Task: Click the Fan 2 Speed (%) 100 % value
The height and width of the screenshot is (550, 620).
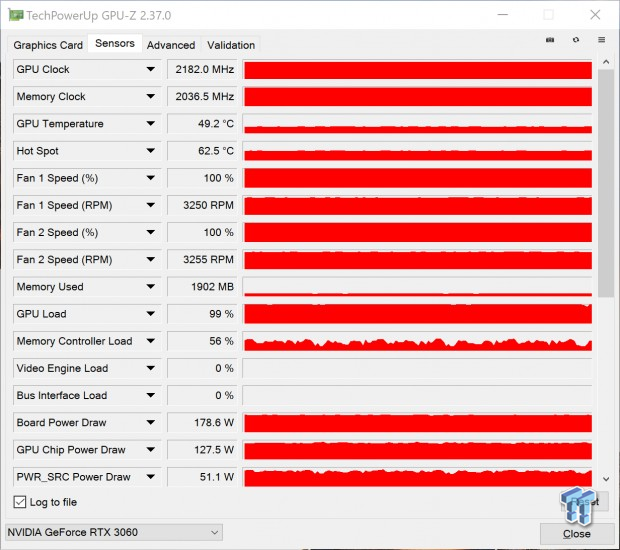Action: (202, 232)
